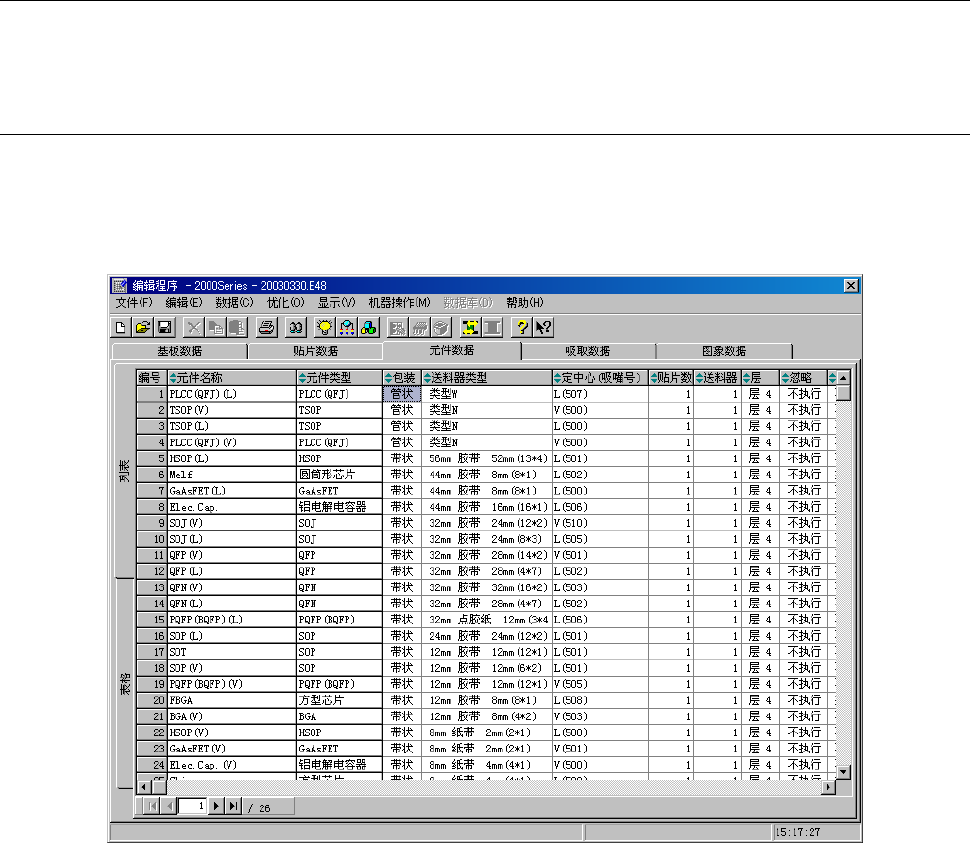Open help with the yellow question mark icon
Screen dimensions: 970x843
coord(521,327)
